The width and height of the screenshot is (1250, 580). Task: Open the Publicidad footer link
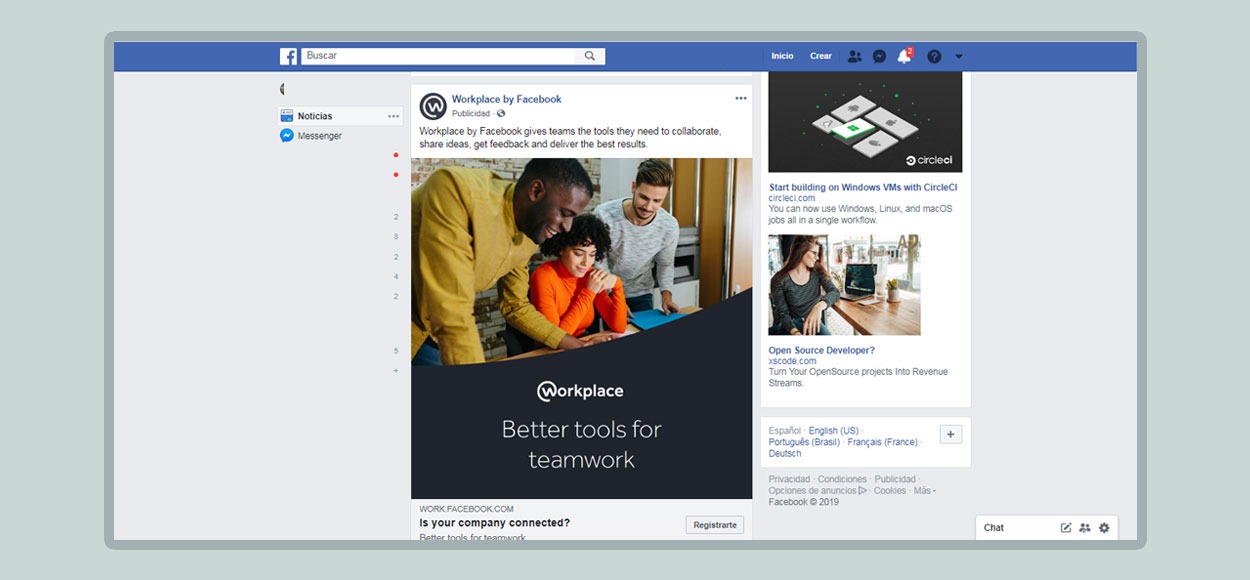click(x=895, y=480)
